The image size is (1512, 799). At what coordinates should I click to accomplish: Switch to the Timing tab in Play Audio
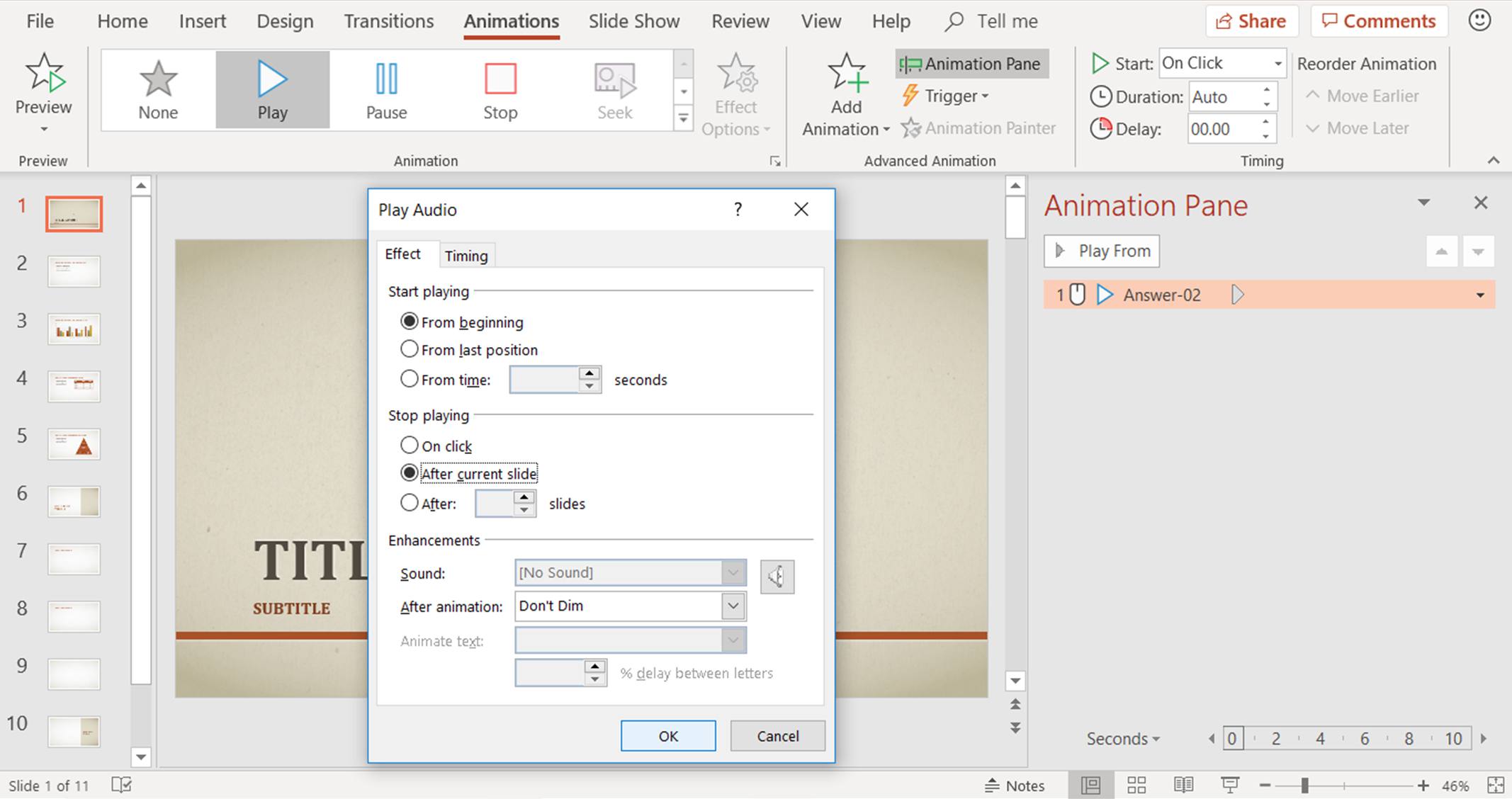(x=466, y=256)
